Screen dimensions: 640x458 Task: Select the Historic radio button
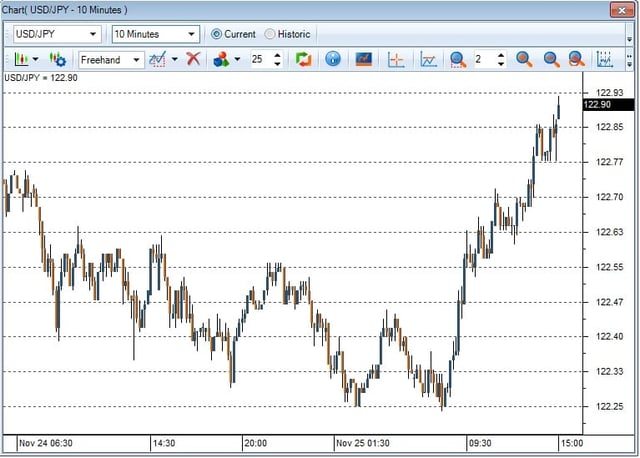point(287,34)
